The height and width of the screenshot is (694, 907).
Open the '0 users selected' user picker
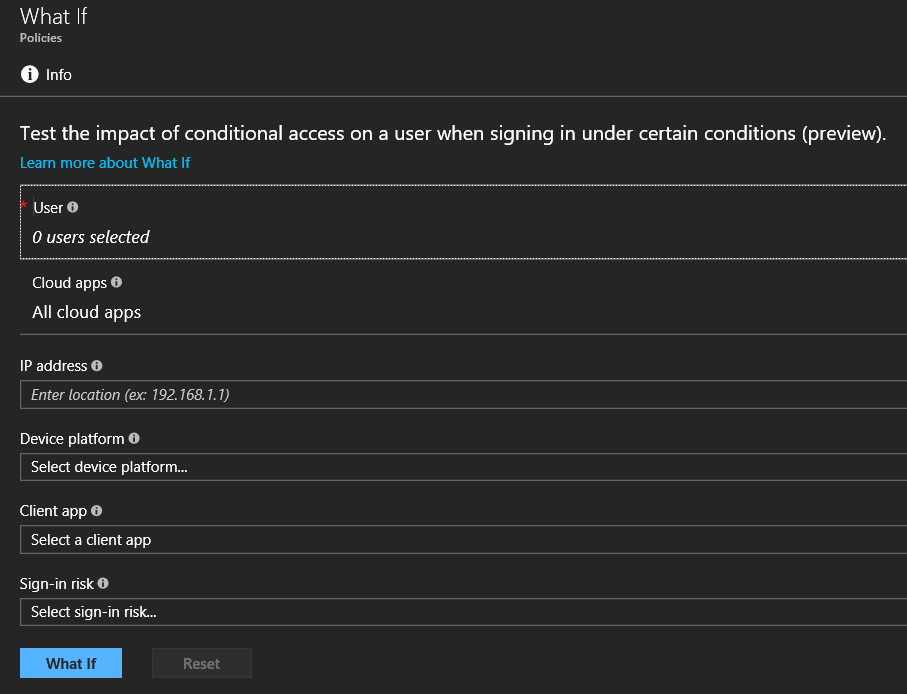(91, 237)
